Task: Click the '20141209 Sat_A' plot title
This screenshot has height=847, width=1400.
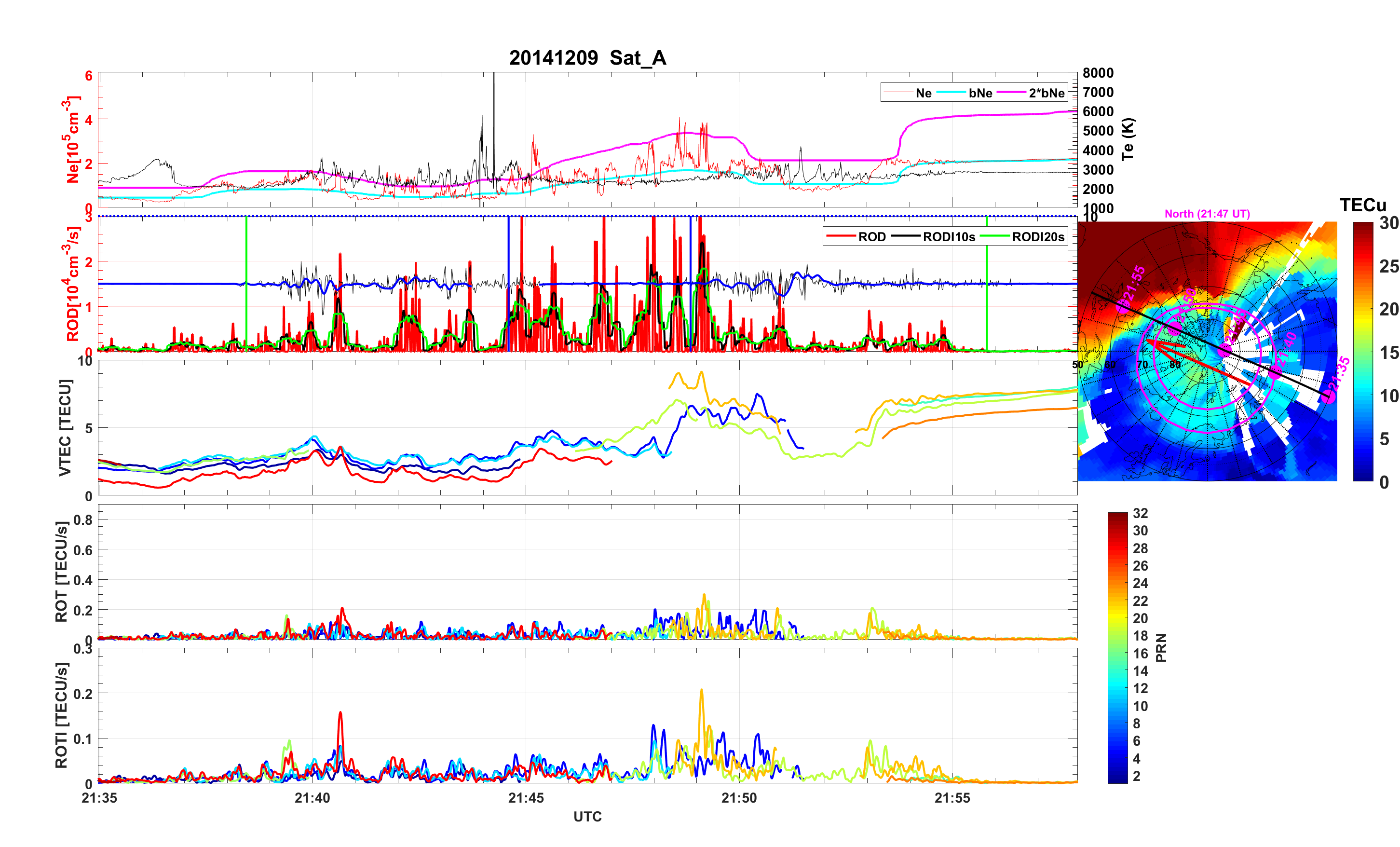Action: (x=587, y=58)
